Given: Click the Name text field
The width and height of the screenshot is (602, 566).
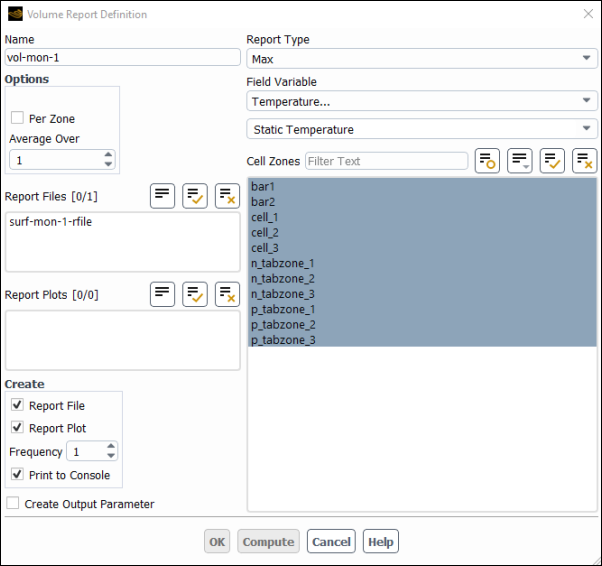Looking at the screenshot, I should click(x=122, y=58).
